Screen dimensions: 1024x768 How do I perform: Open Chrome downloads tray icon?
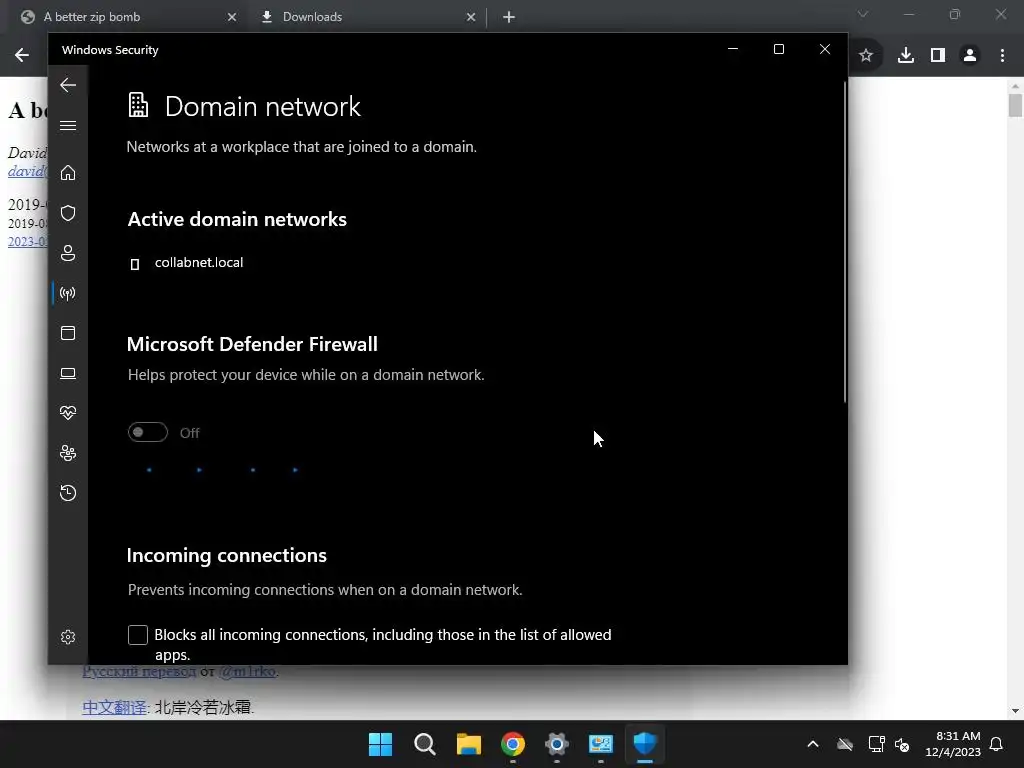(x=906, y=56)
